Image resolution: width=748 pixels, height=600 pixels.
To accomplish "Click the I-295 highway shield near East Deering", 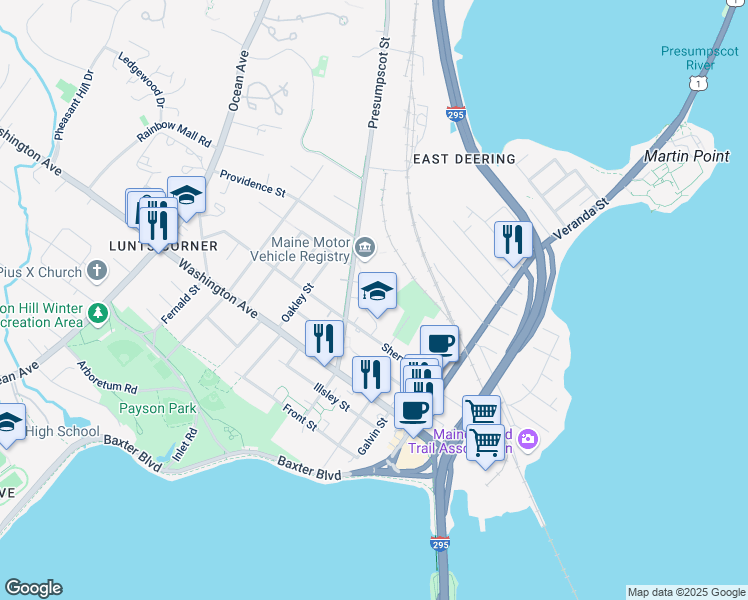I will (x=456, y=114).
